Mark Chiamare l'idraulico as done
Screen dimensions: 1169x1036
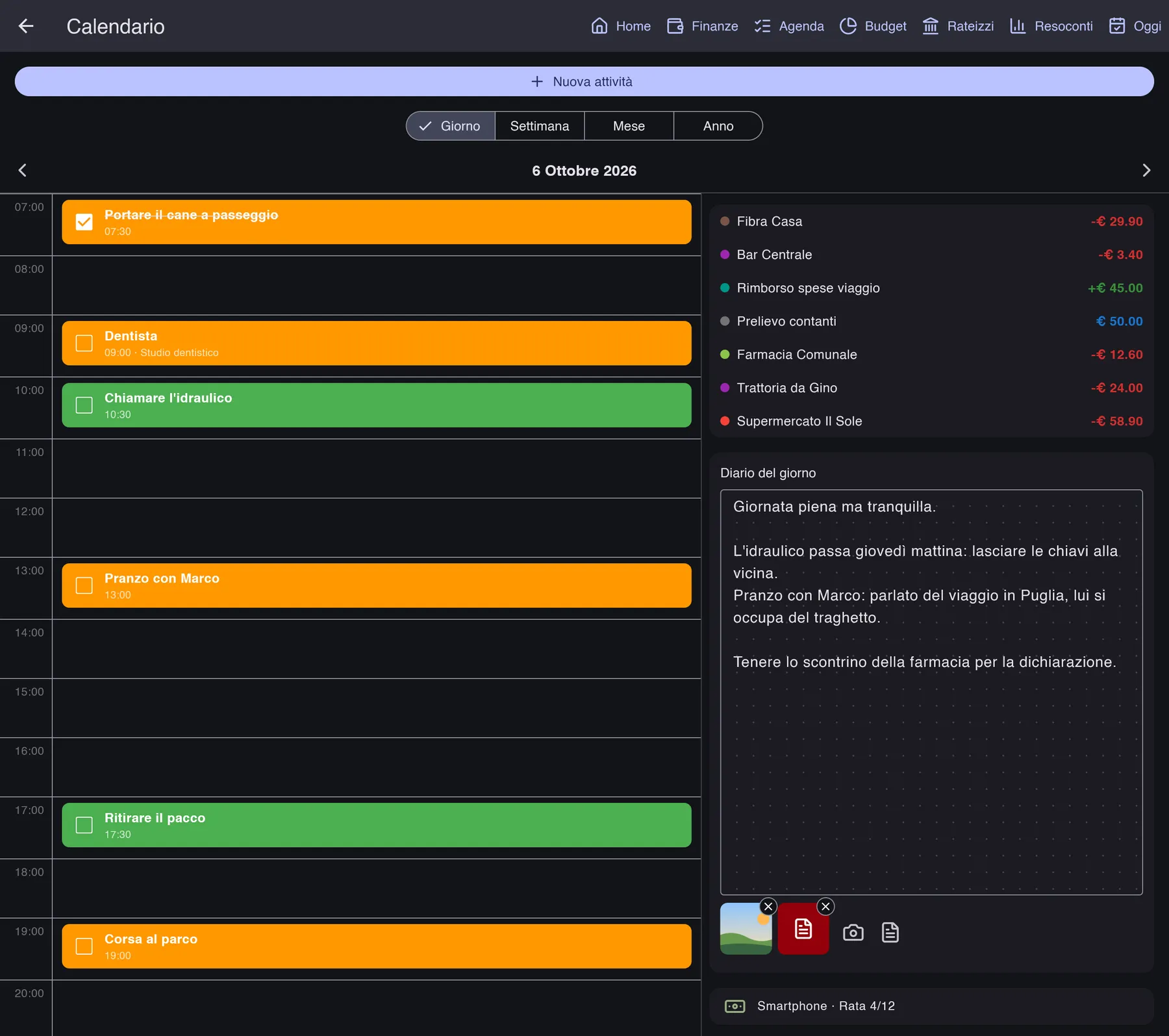[x=84, y=405]
